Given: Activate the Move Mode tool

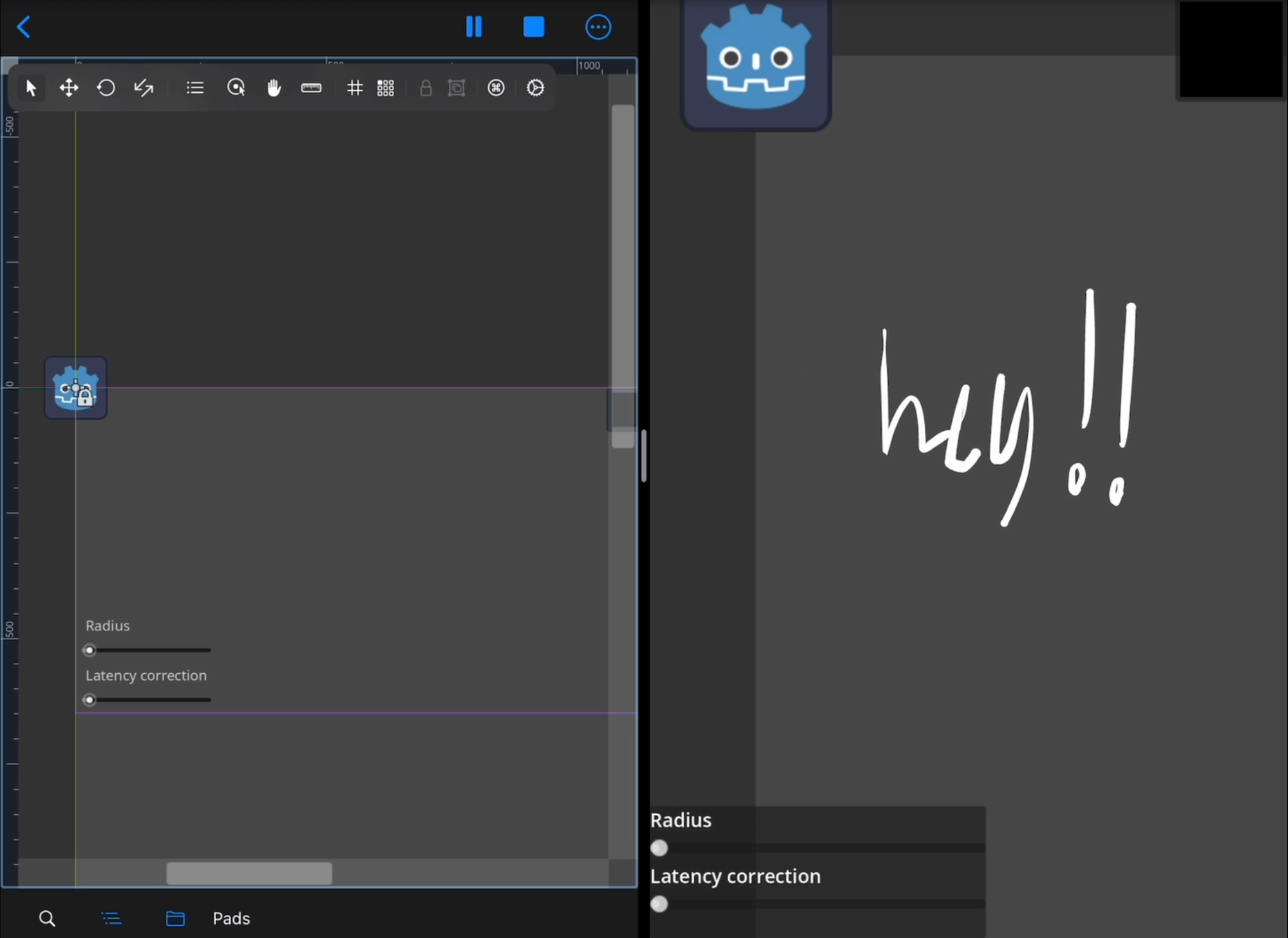Looking at the screenshot, I should coord(68,88).
